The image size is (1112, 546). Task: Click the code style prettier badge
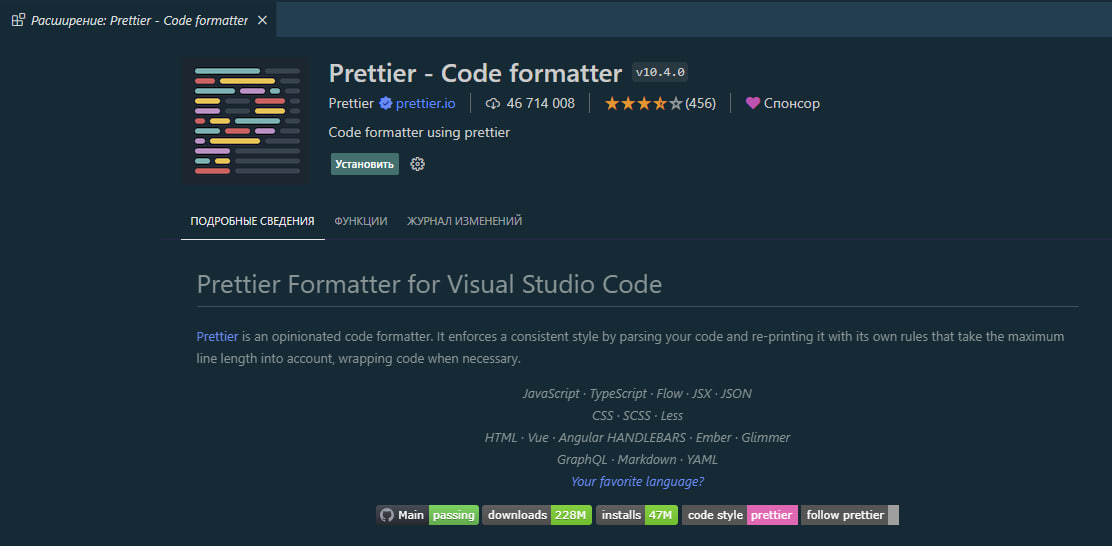coord(740,515)
